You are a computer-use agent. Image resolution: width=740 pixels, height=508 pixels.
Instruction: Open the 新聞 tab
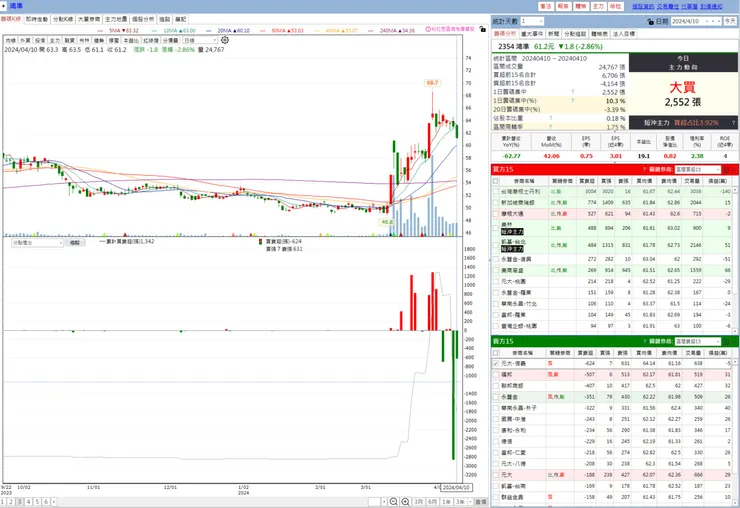(x=554, y=34)
